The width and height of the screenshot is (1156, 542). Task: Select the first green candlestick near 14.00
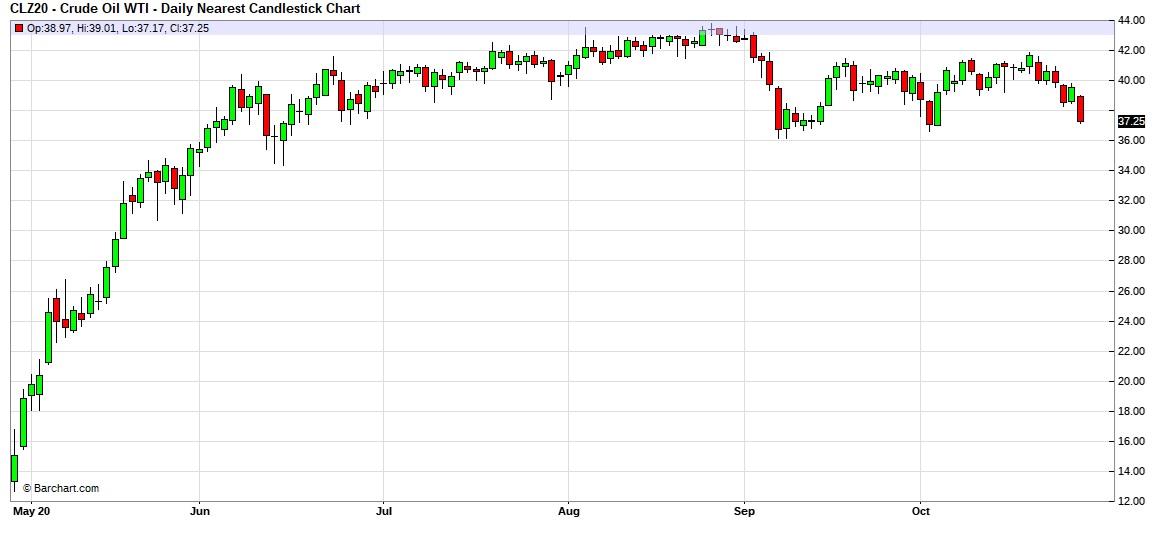point(14,466)
